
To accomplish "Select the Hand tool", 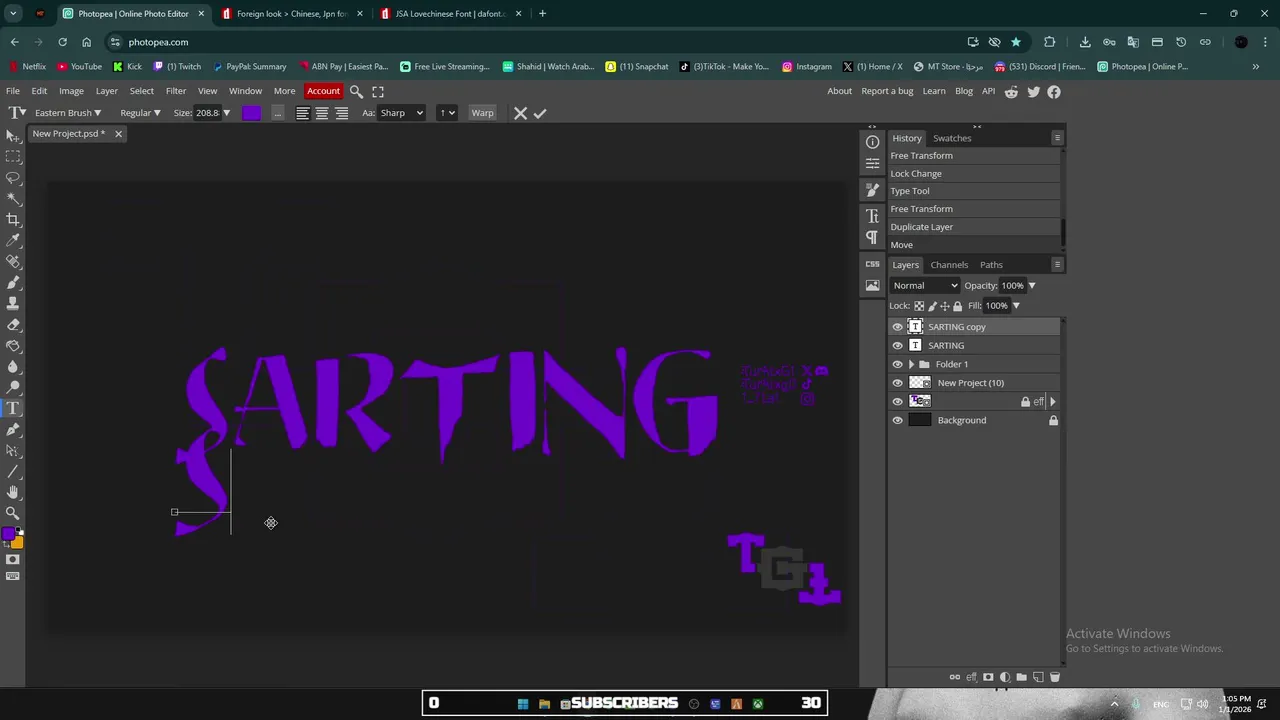I will tap(13, 493).
